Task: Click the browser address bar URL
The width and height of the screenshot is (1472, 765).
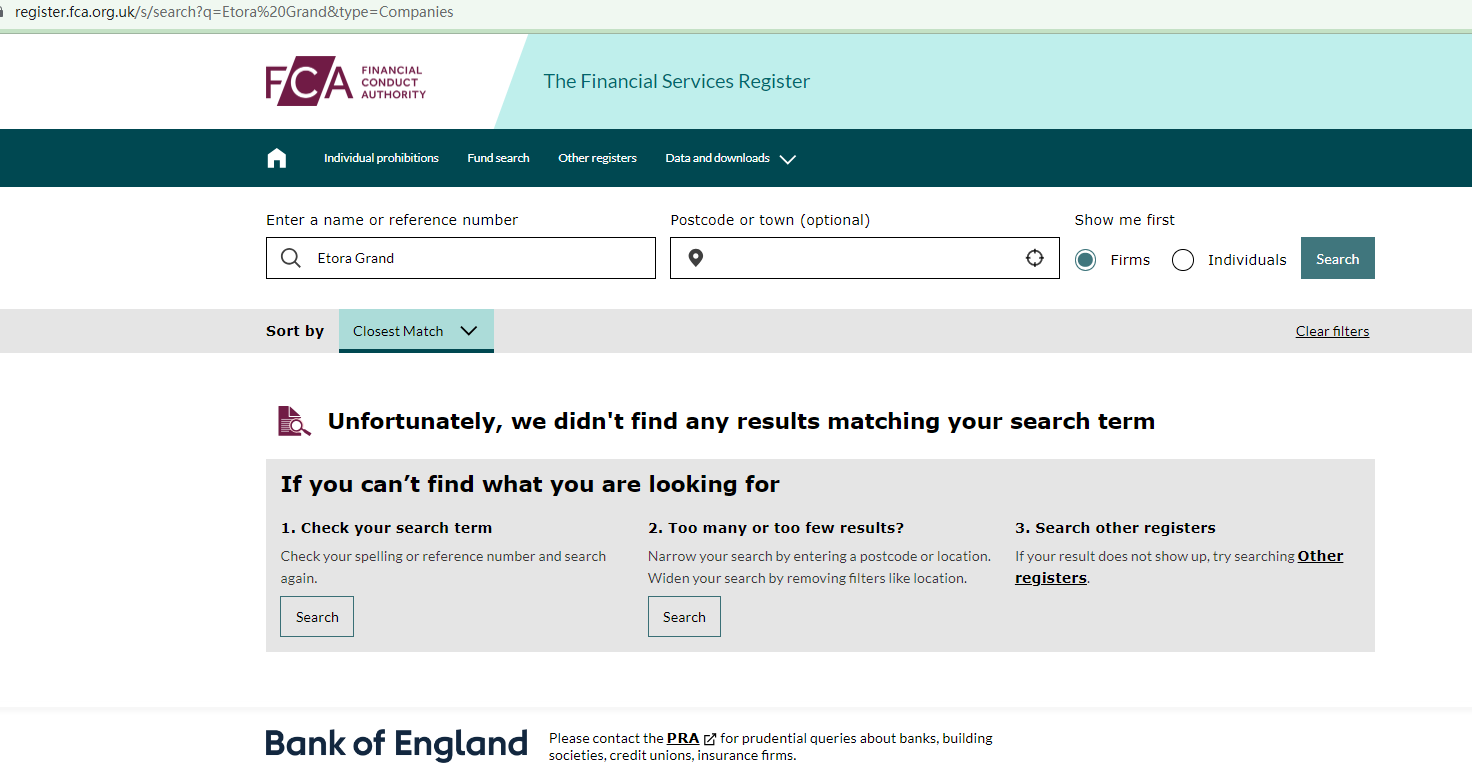Action: (x=234, y=12)
